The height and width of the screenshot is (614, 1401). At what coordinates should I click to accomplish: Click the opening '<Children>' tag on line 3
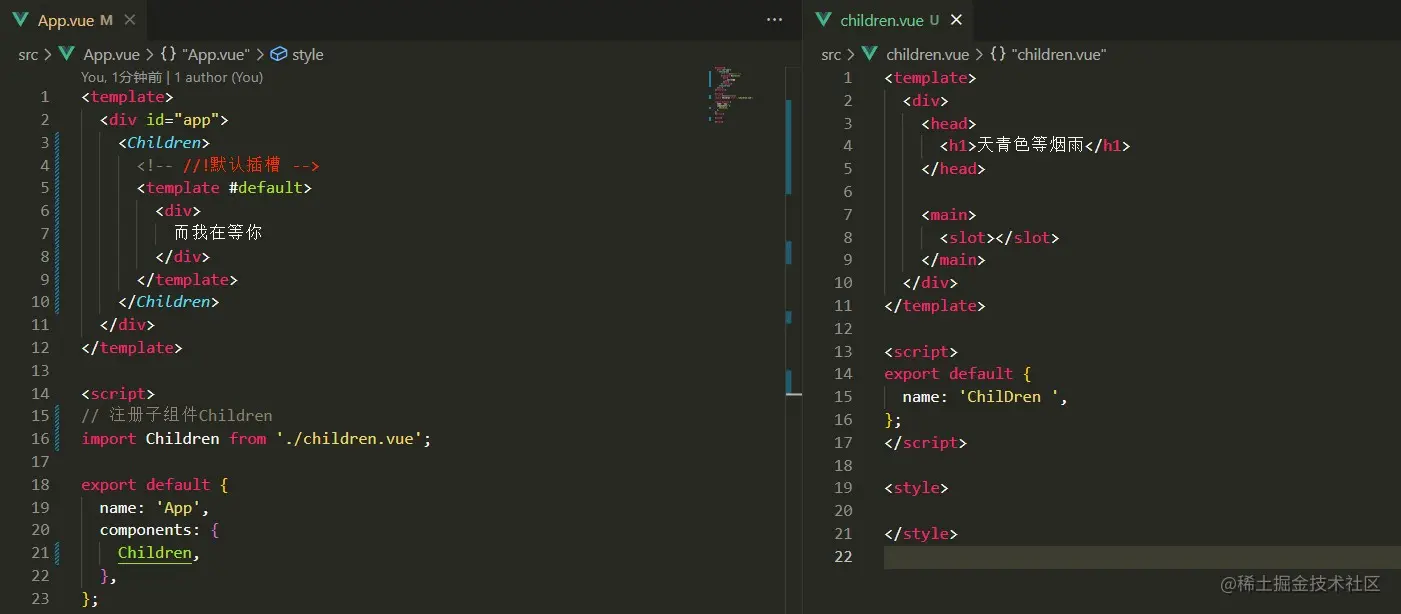pyautogui.click(x=164, y=143)
